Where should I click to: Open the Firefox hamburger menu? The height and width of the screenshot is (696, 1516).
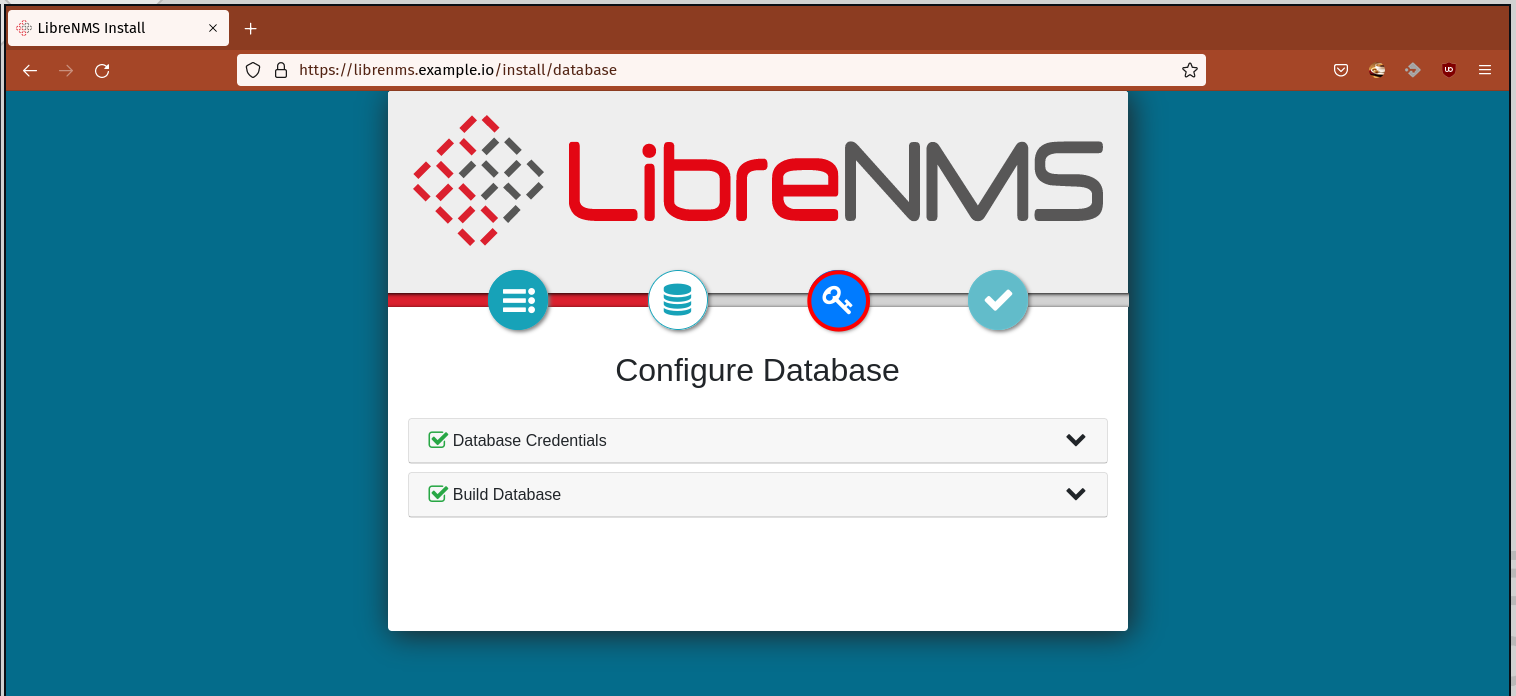(x=1485, y=70)
